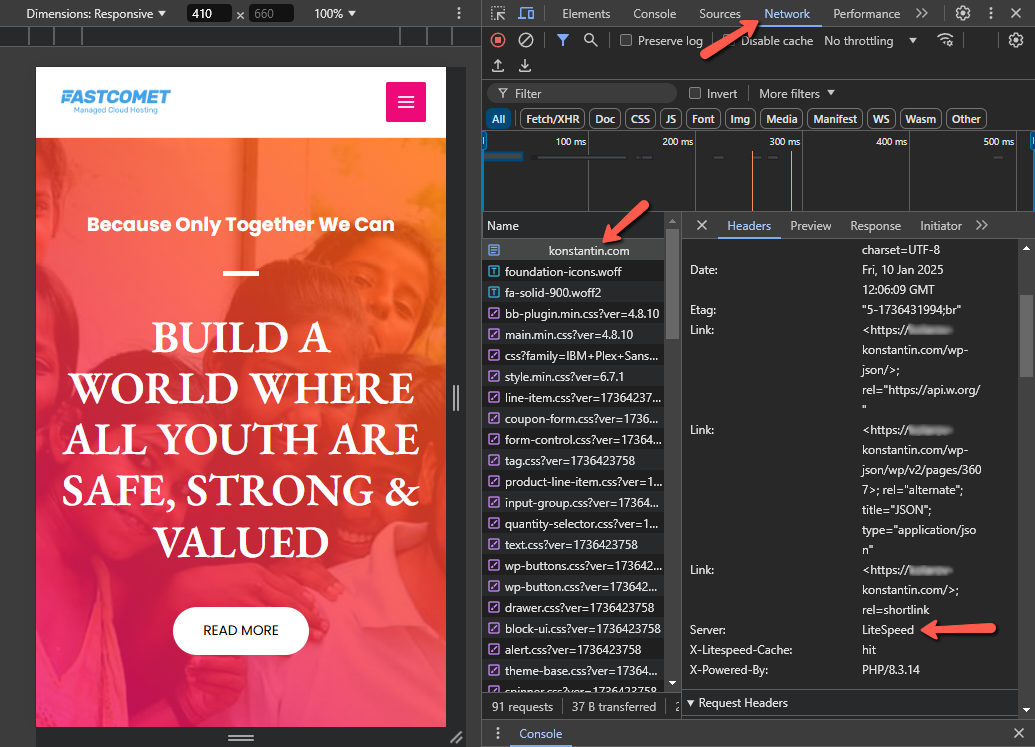The width and height of the screenshot is (1035, 747).
Task: Open network conditions via the wifi icon
Action: click(947, 40)
